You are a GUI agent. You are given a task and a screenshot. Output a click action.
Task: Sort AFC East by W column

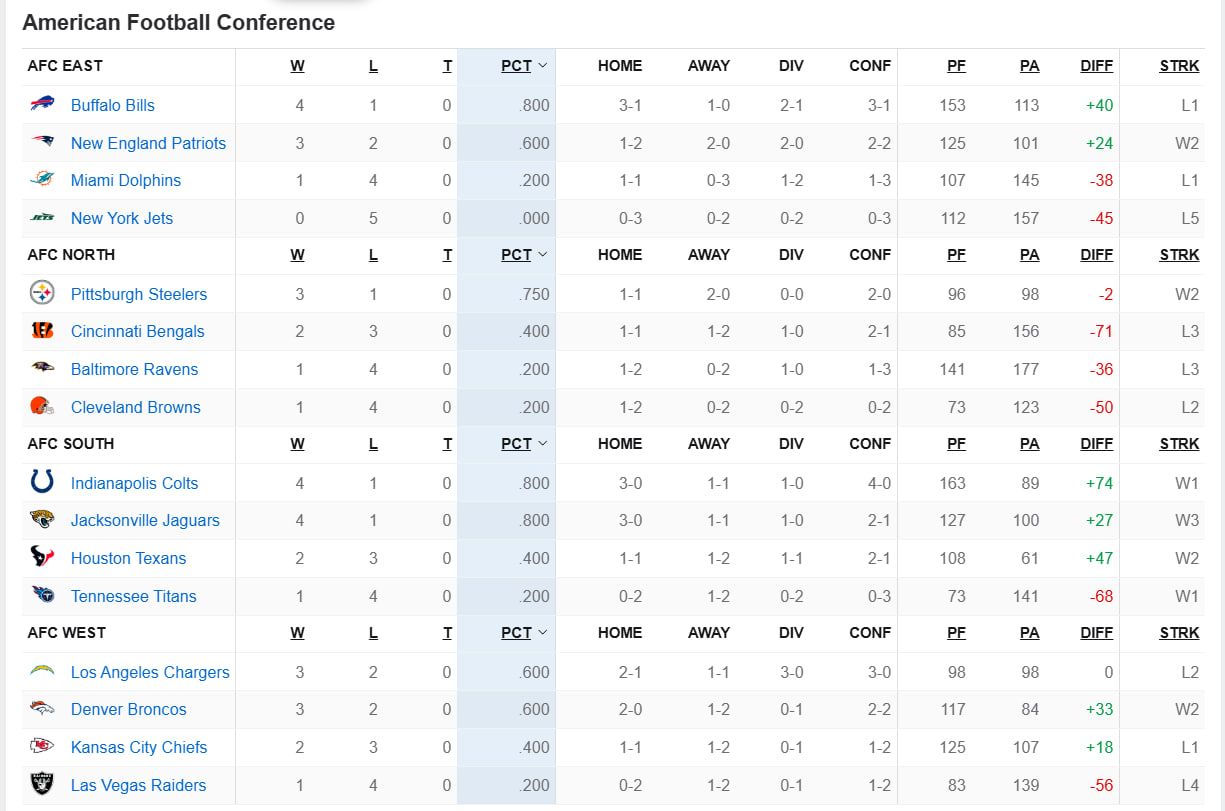tap(297, 66)
